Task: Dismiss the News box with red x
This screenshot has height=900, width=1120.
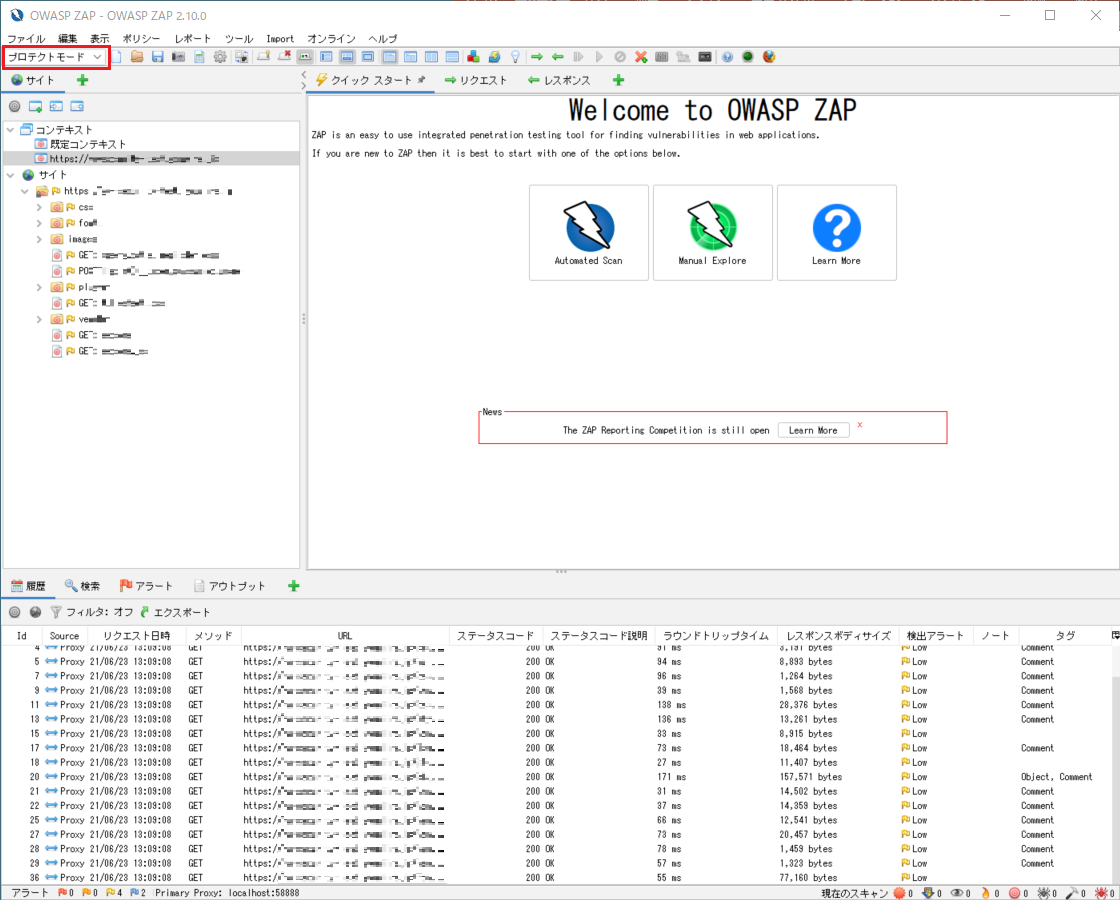Action: (x=859, y=425)
